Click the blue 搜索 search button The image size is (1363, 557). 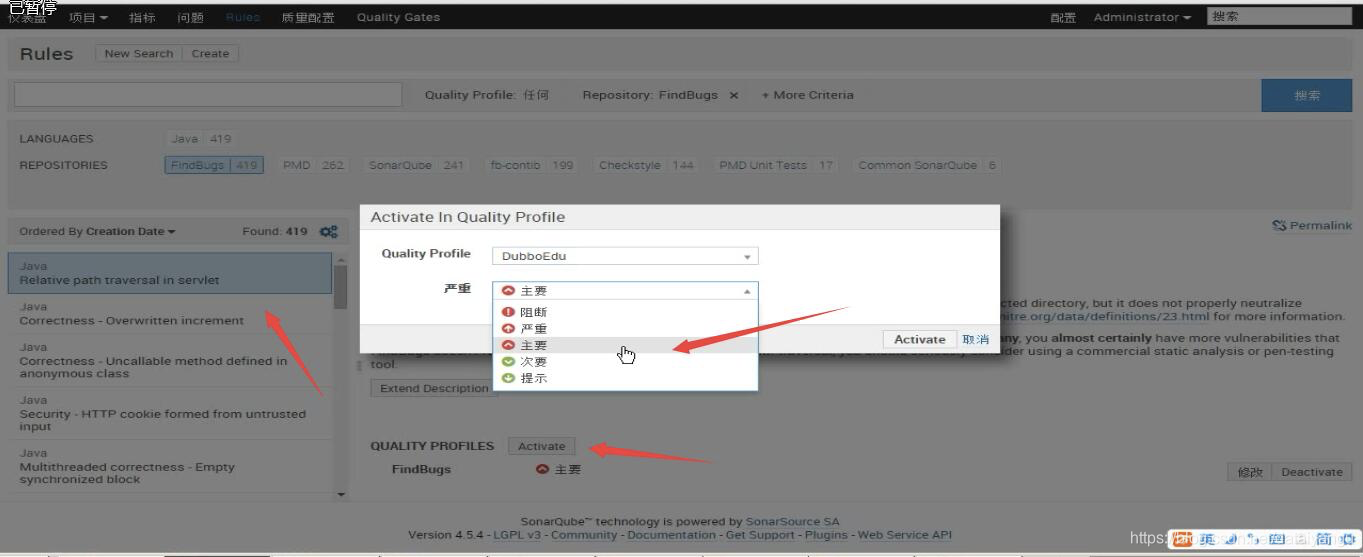pyautogui.click(x=1307, y=95)
